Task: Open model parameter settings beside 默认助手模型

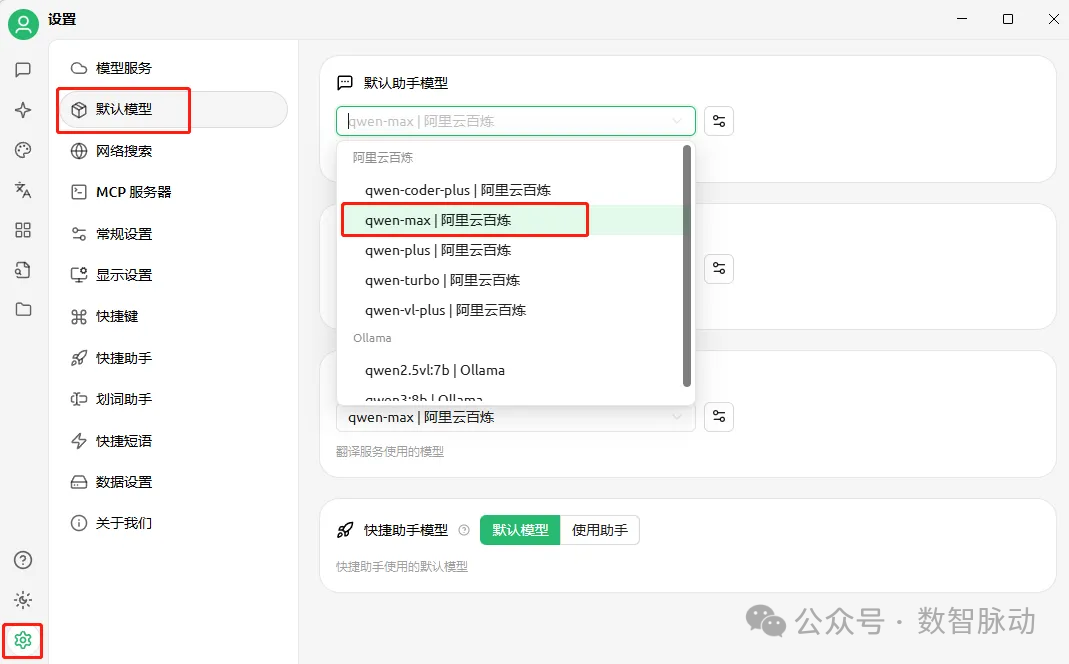Action: (x=718, y=120)
